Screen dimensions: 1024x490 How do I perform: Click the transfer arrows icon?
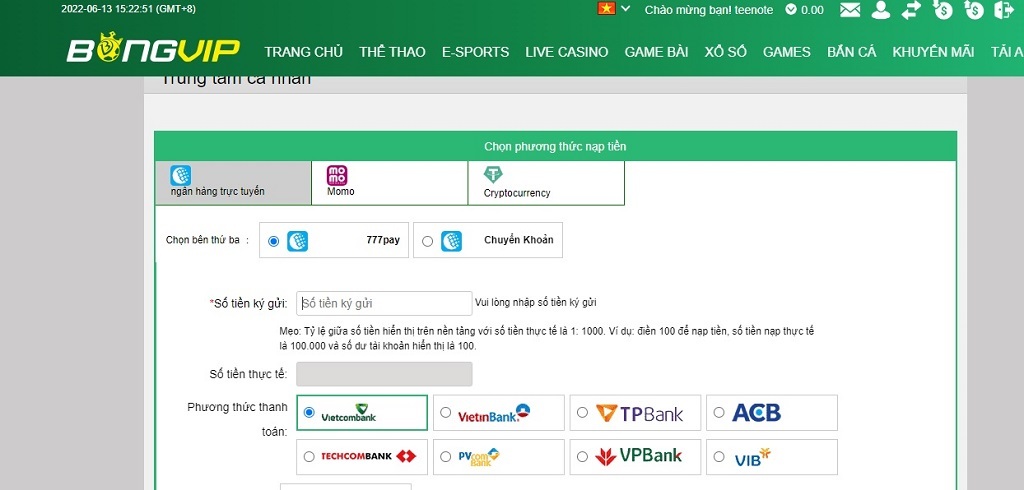(x=910, y=10)
